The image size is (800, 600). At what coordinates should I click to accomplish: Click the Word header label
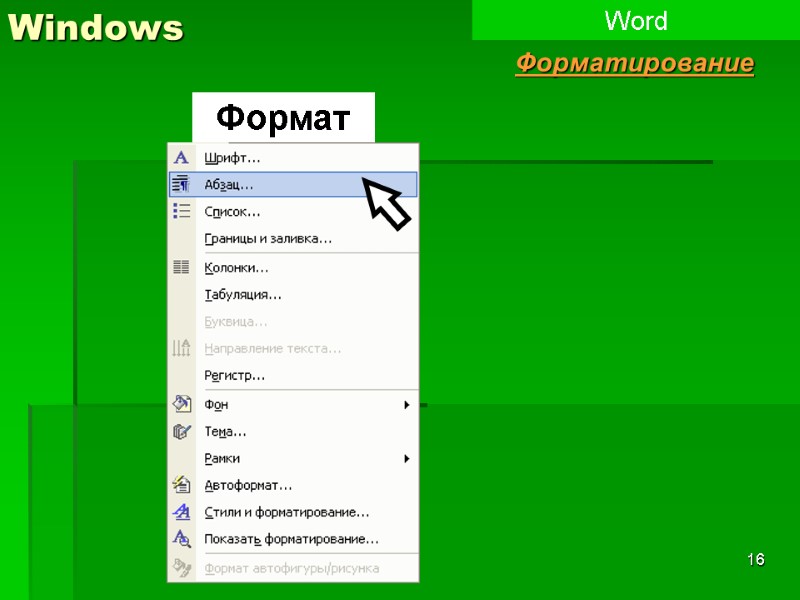point(636,21)
